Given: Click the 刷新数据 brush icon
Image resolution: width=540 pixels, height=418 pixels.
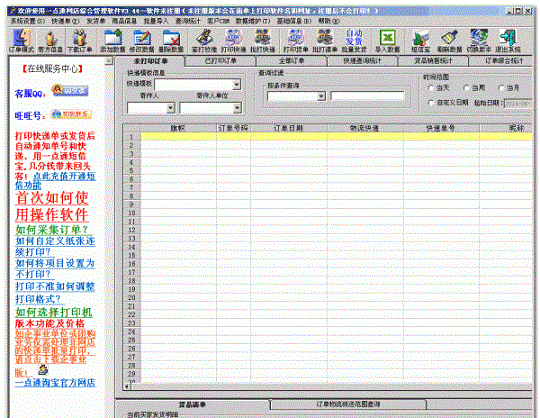Looking at the screenshot, I should point(449,41).
